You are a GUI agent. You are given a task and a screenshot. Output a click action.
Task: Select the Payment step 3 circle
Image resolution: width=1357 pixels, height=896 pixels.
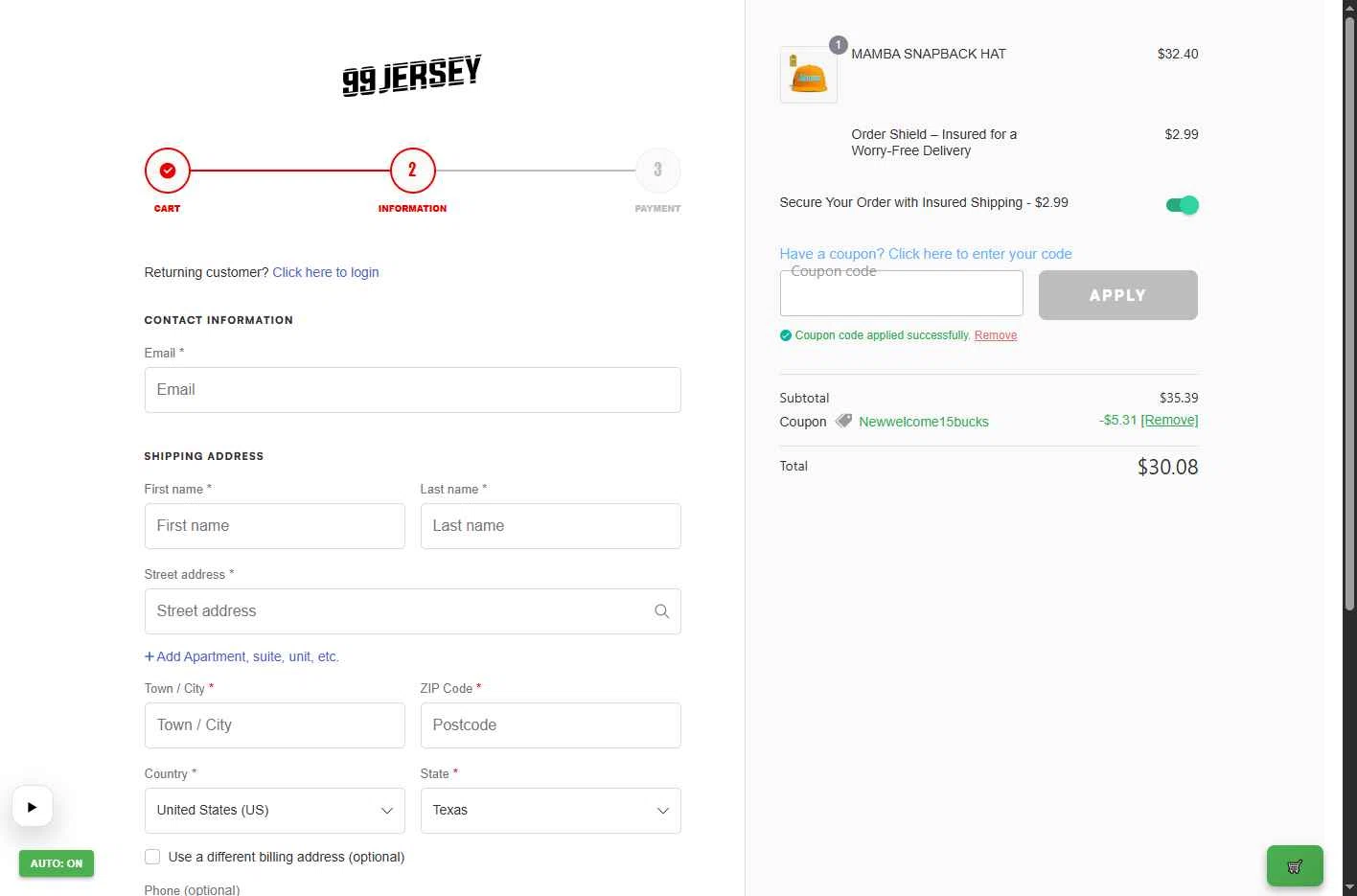[x=657, y=171]
